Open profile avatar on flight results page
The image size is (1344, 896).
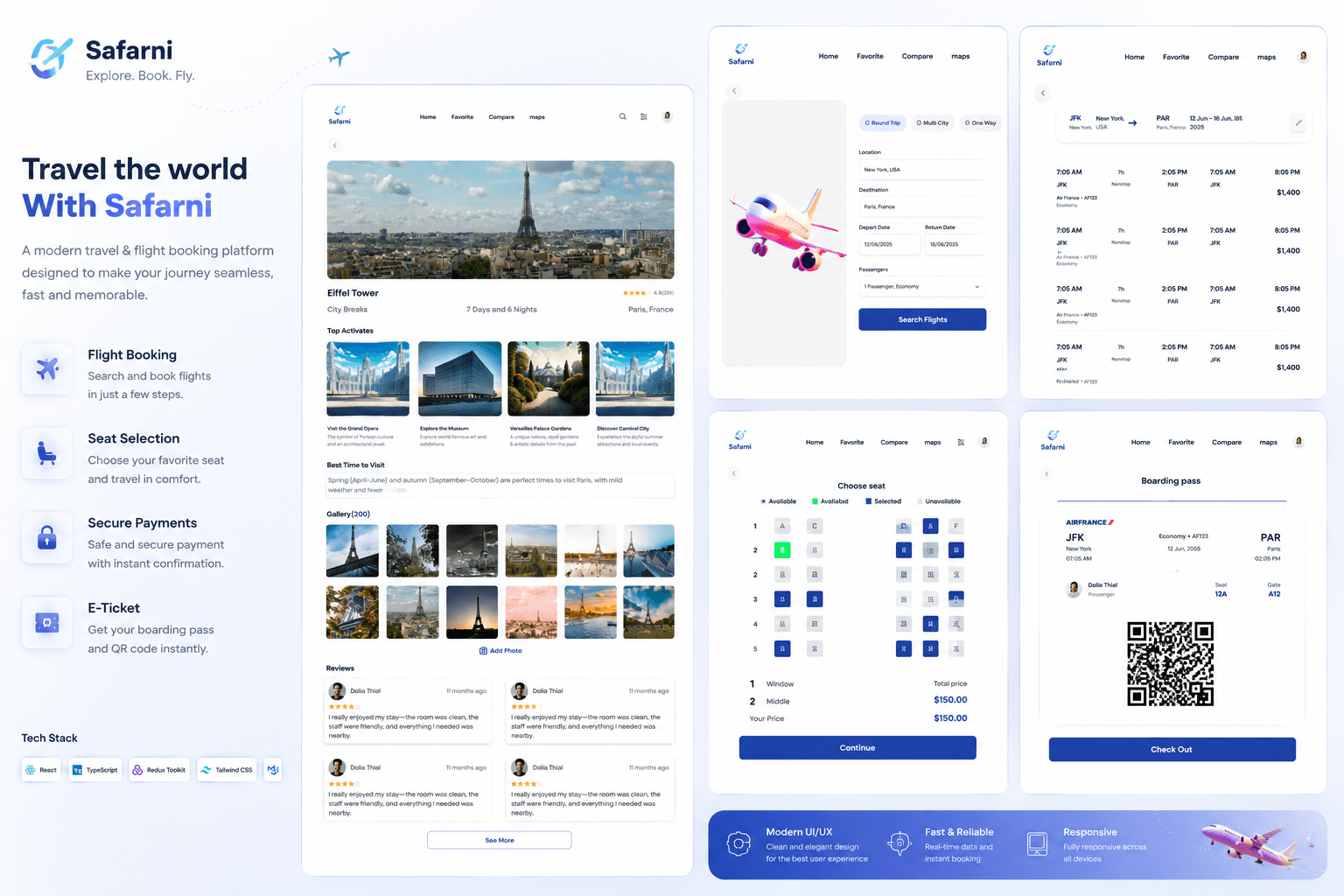[1303, 56]
